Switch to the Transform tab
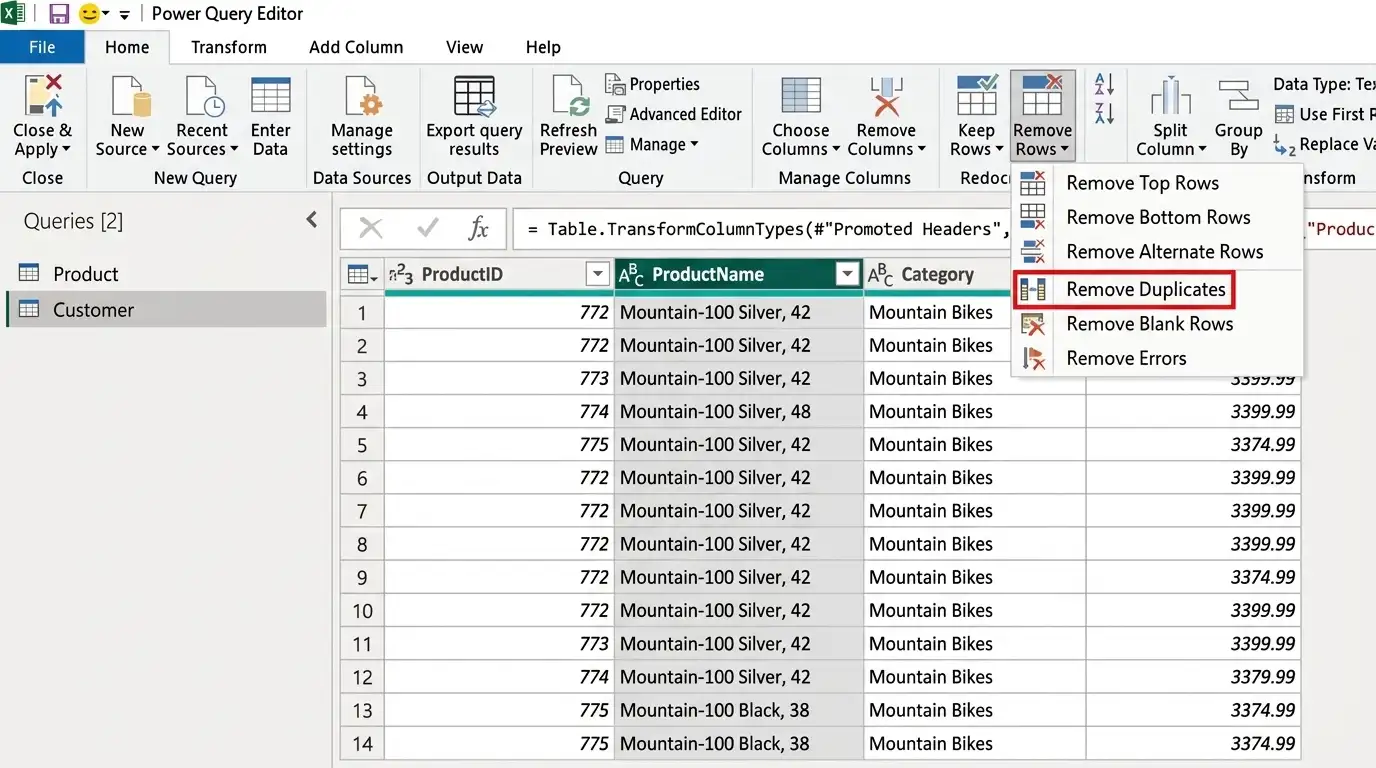The width and height of the screenshot is (1376, 768). [x=229, y=47]
